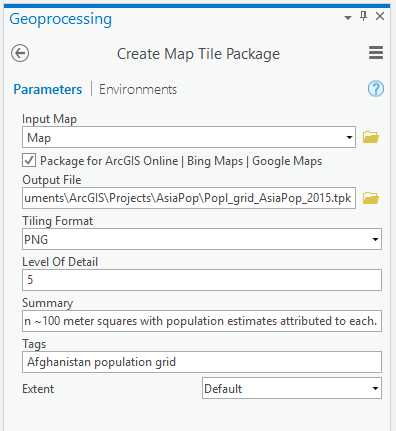Click in the Tags field

(202, 362)
